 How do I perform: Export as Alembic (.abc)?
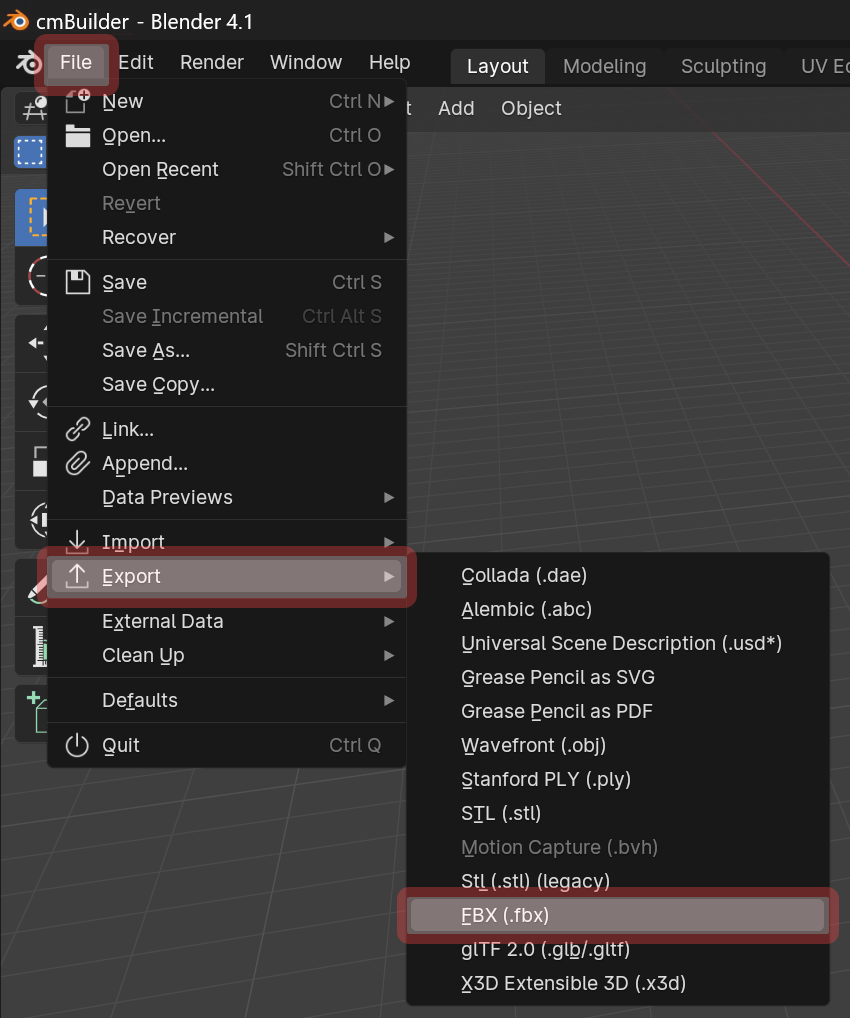(618, 610)
